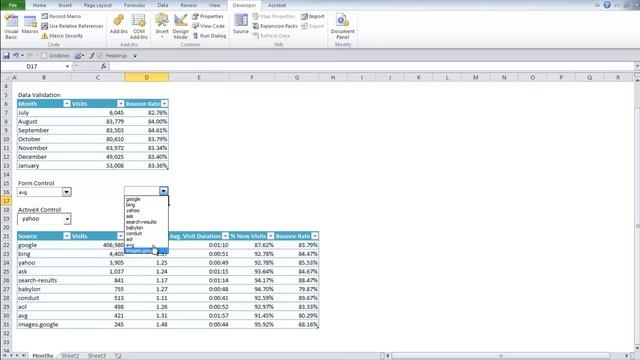Viewport: 640px width, 360px height.
Task: Switch to the Page Layout tab
Action: coord(98,5)
